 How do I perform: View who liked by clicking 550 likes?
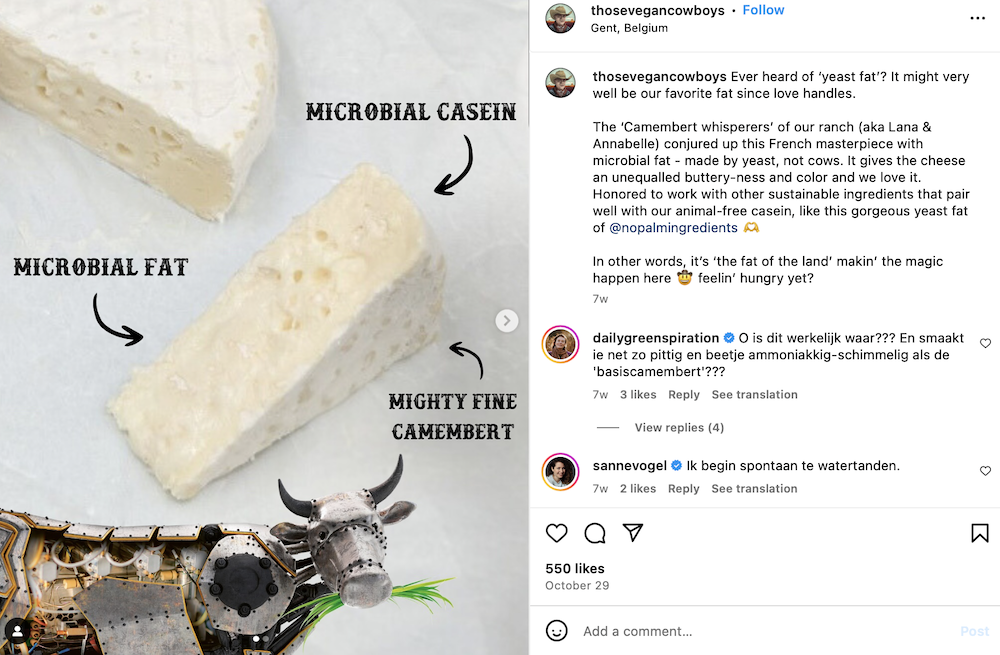coord(576,568)
